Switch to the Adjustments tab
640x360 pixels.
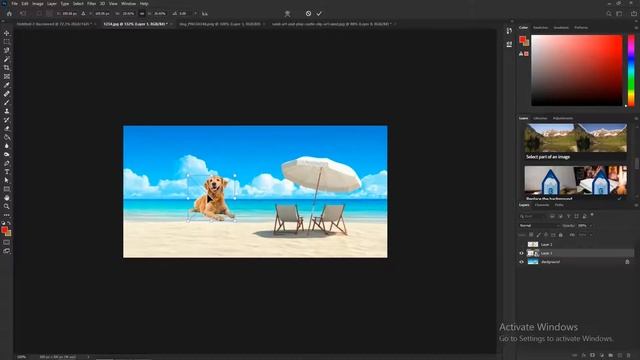coord(563,118)
